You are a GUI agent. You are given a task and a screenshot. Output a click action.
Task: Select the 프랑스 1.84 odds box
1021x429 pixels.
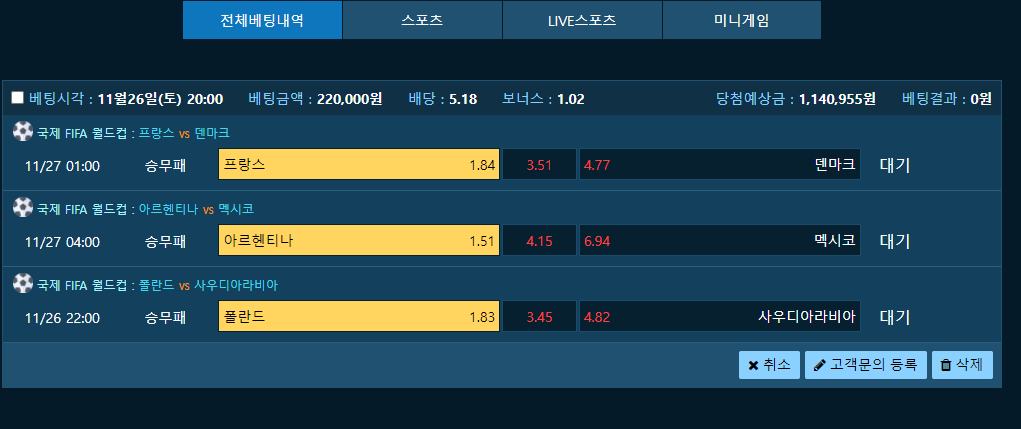tap(359, 164)
